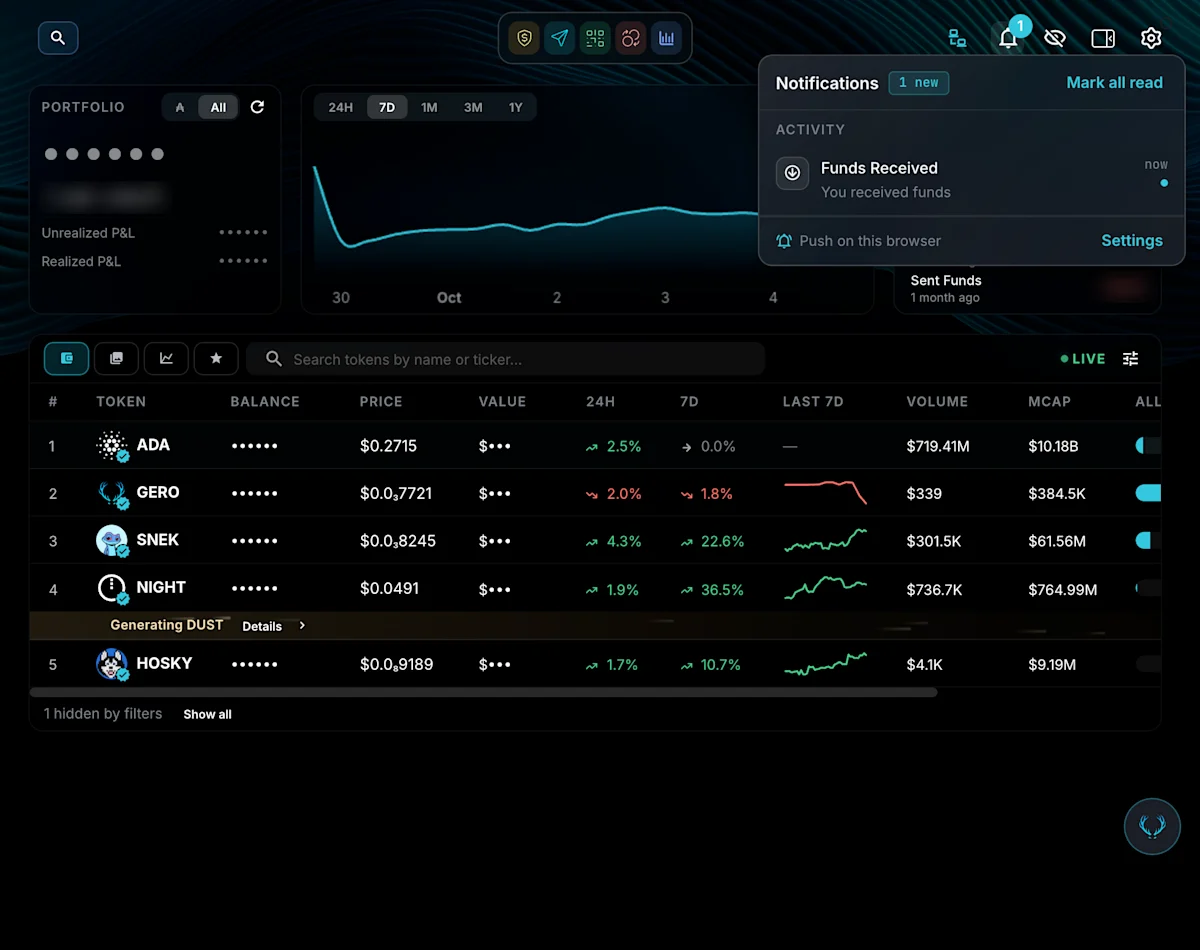
Task: Select the 24H chart range
Action: [x=341, y=107]
